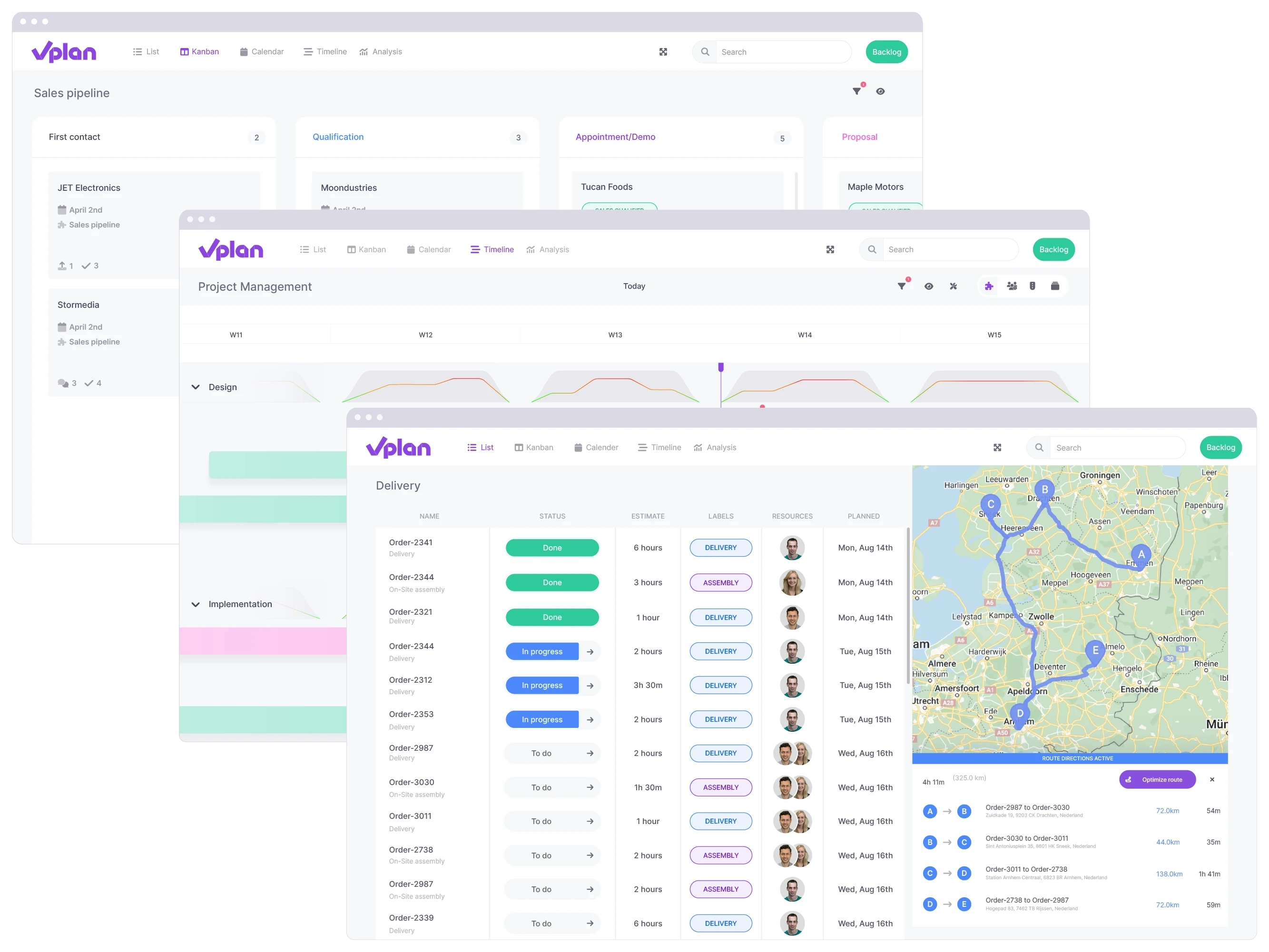Viewport: 1269px width, 952px height.
Task: Toggle the eye visibility icon on Sales pipeline
Action: (880, 91)
